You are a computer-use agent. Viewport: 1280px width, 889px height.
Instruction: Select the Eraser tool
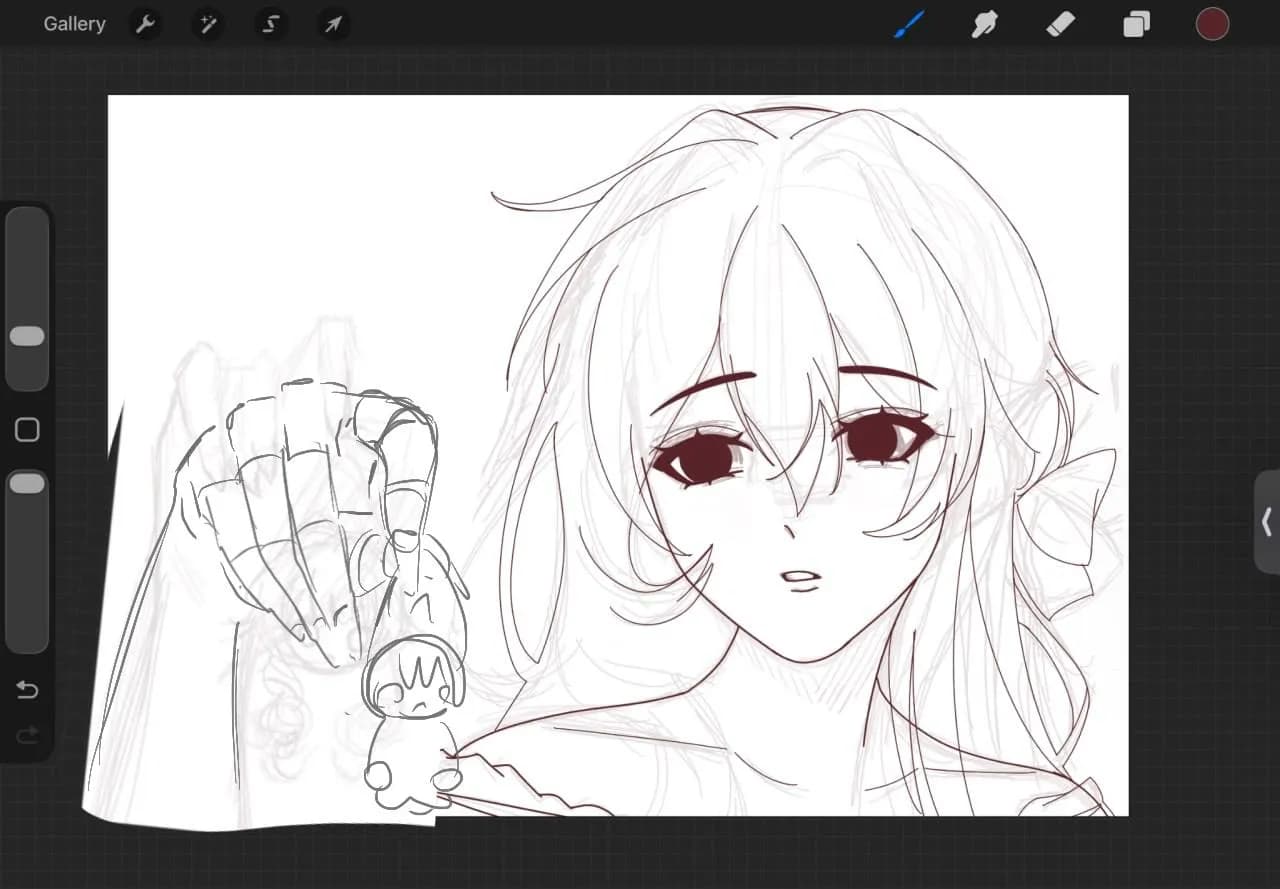(x=1061, y=24)
